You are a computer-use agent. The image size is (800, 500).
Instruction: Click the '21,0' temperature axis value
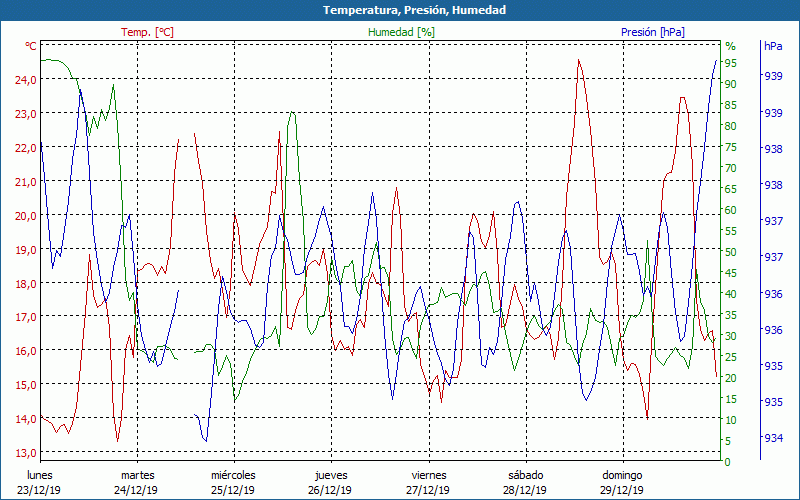pyautogui.click(x=26, y=182)
